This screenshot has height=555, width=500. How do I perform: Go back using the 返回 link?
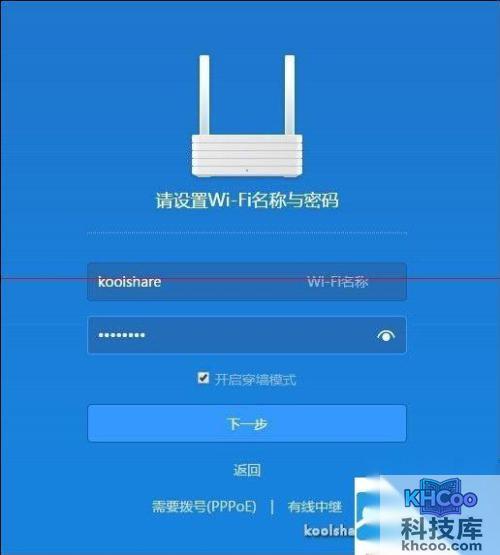click(247, 470)
